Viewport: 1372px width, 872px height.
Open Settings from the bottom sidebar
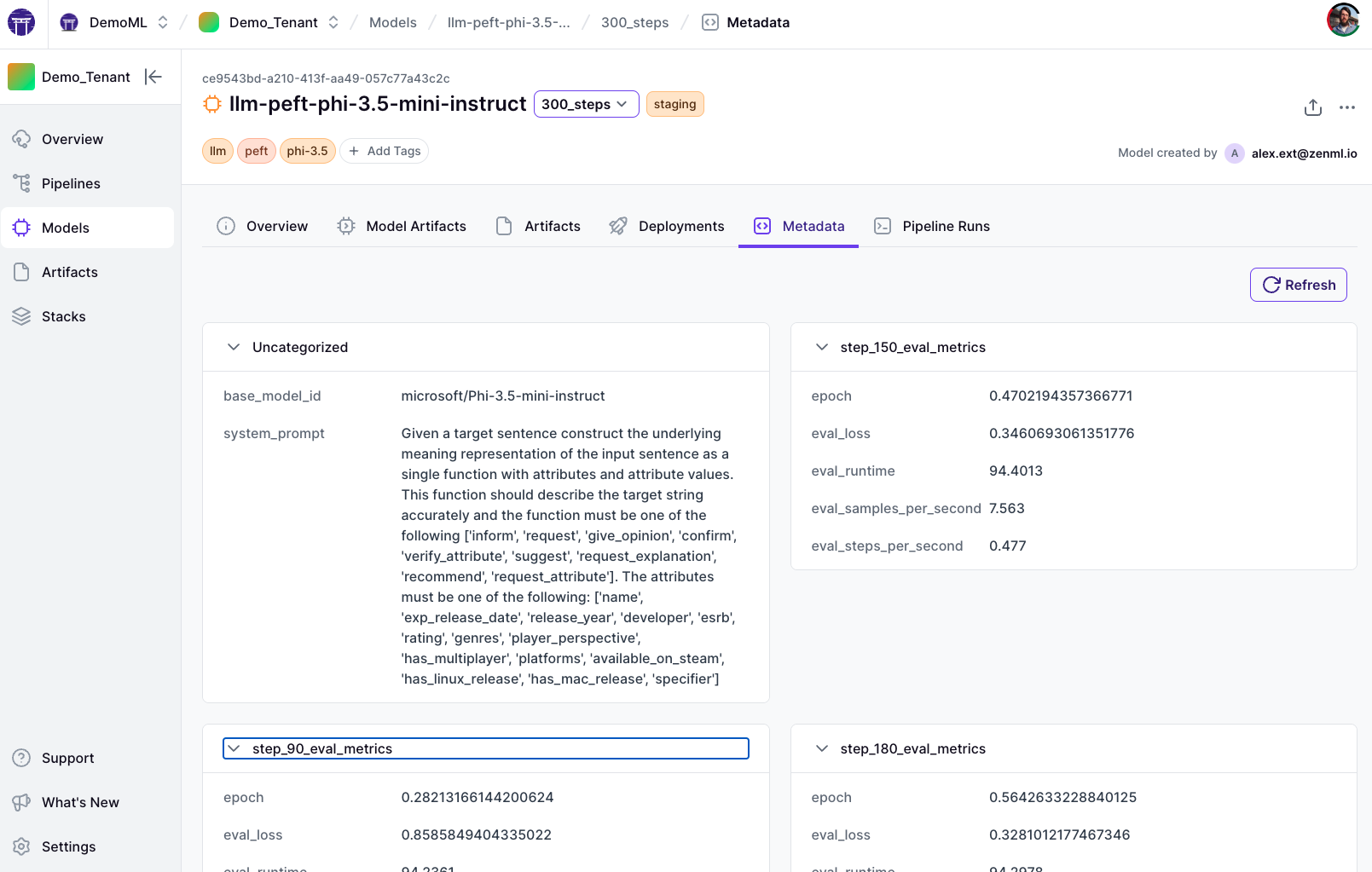click(68, 846)
